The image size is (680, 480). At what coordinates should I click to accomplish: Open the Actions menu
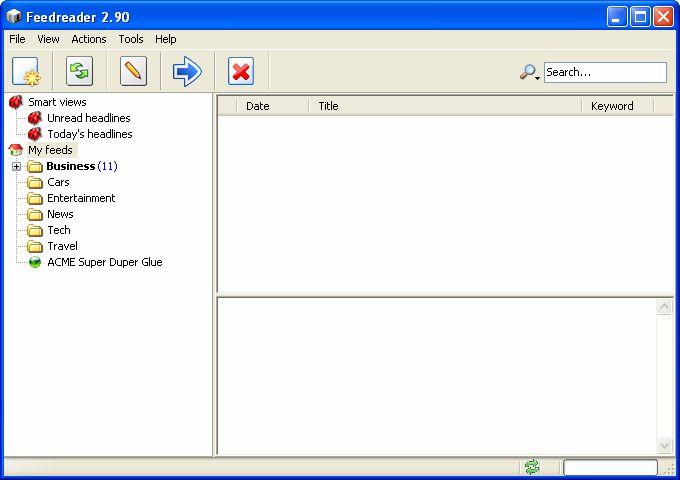89,39
